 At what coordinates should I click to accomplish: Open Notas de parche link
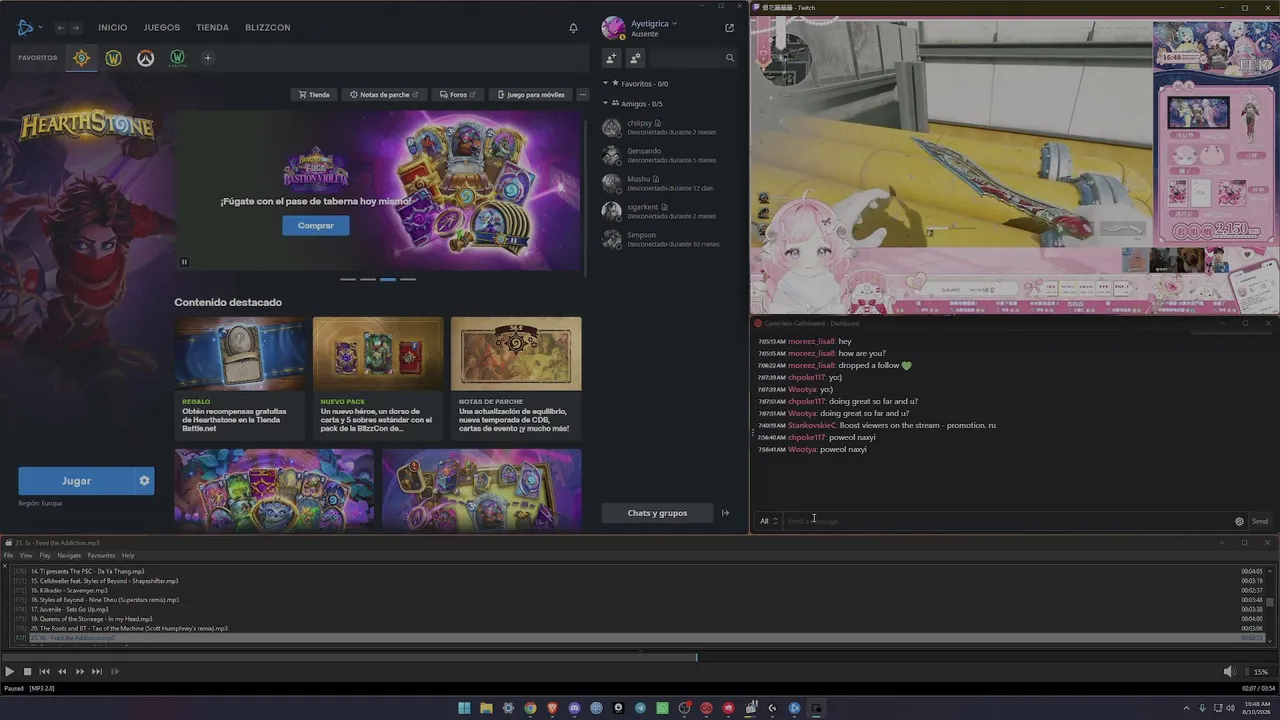[384, 95]
